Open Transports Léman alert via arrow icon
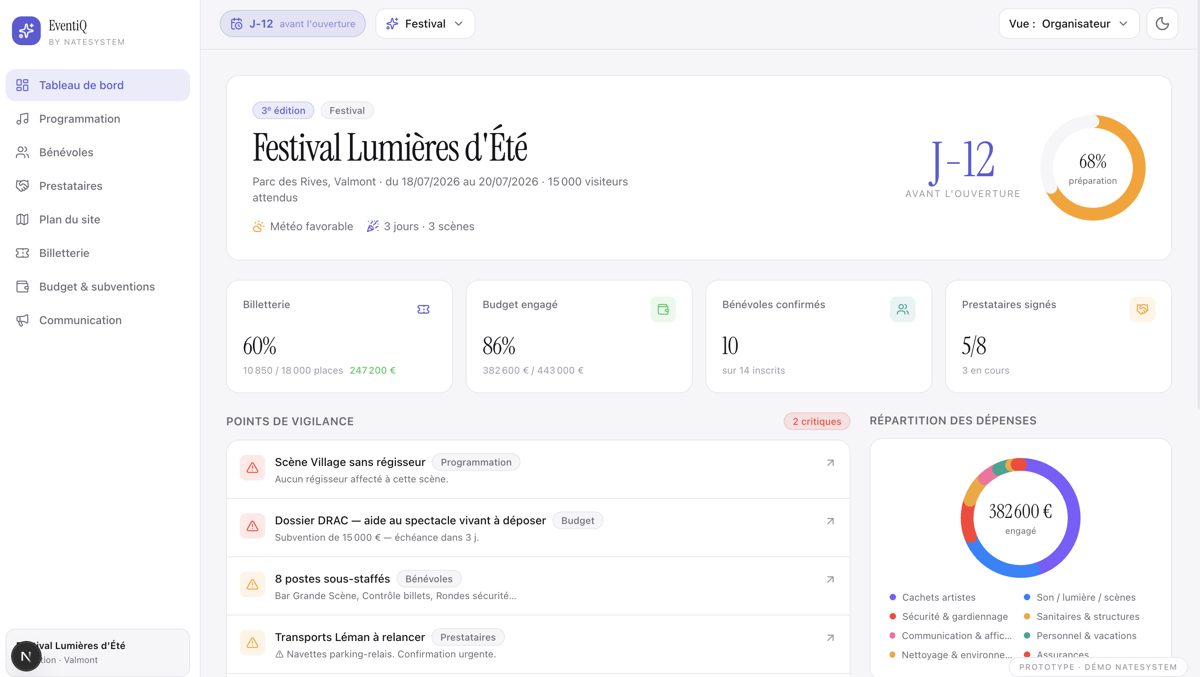1200x677 pixels. pos(830,637)
